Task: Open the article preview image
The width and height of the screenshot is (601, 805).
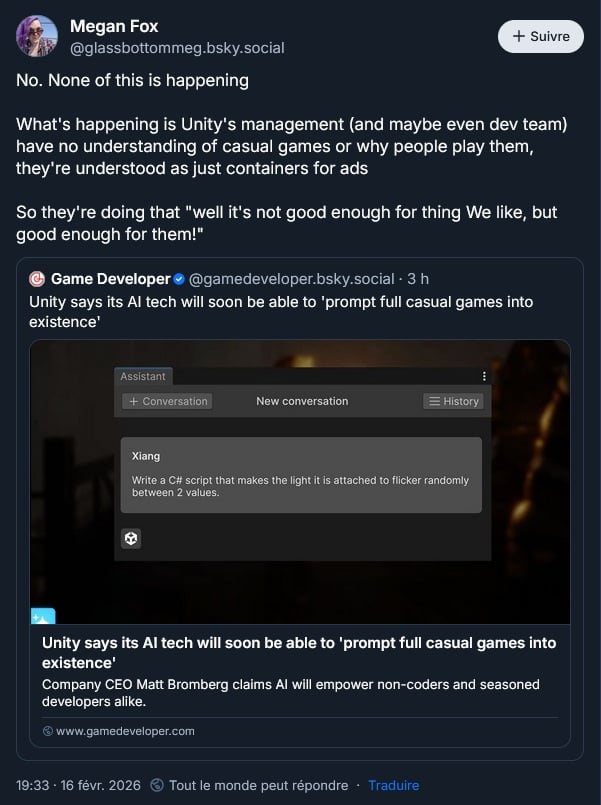Action: click(x=300, y=482)
